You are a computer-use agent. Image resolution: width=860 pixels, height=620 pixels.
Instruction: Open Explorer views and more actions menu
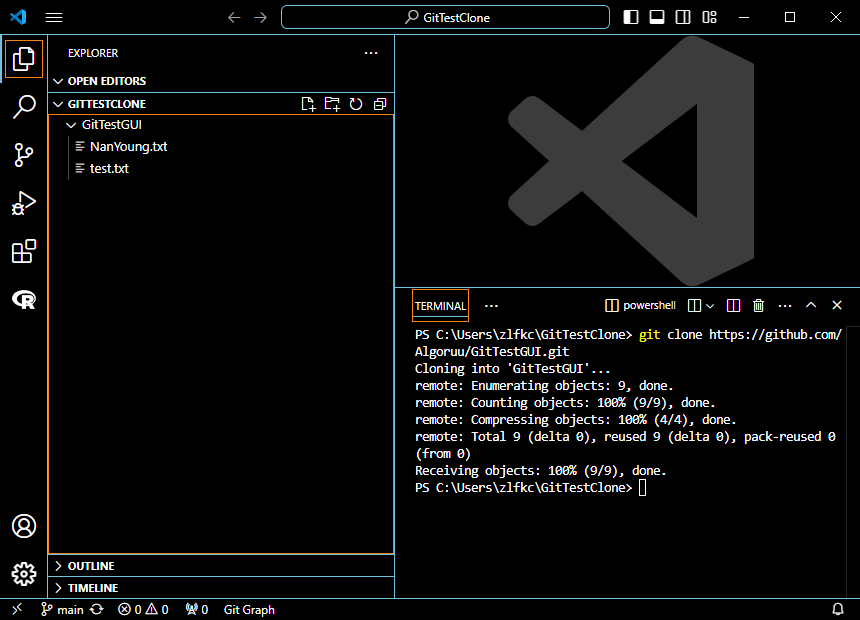coord(371,53)
